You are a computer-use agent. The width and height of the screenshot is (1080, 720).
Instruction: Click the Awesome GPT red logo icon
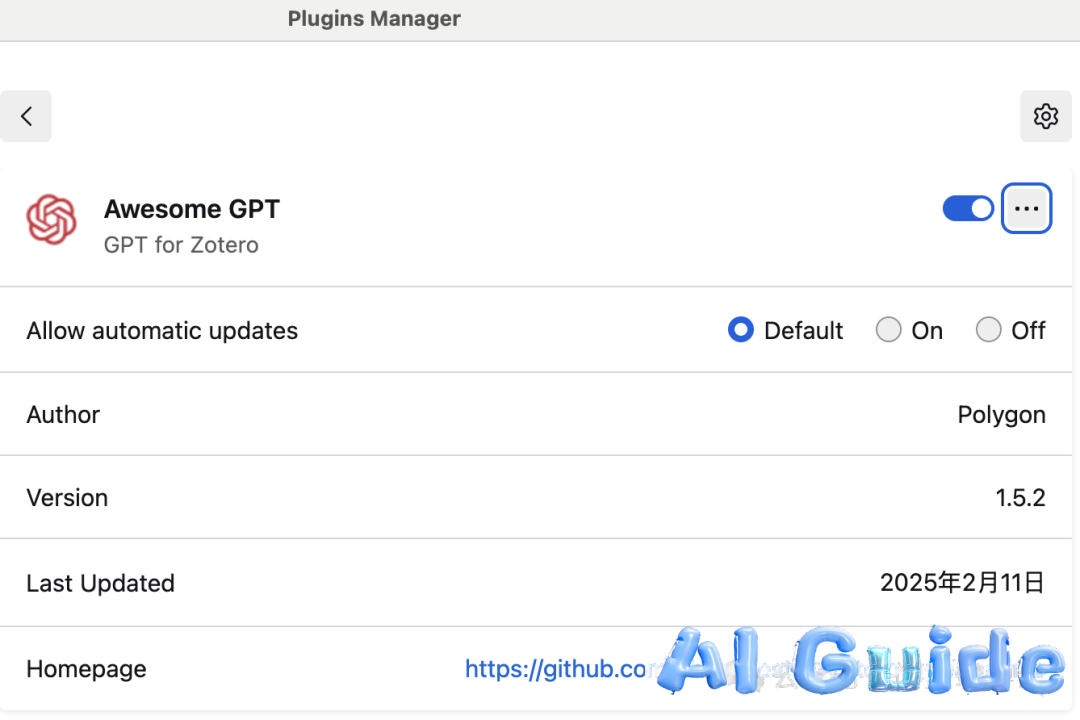click(52, 219)
